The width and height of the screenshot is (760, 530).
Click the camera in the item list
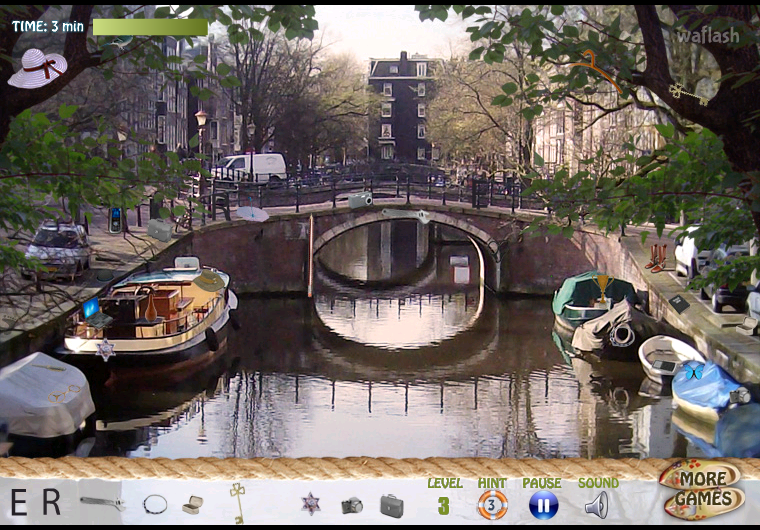point(352,505)
